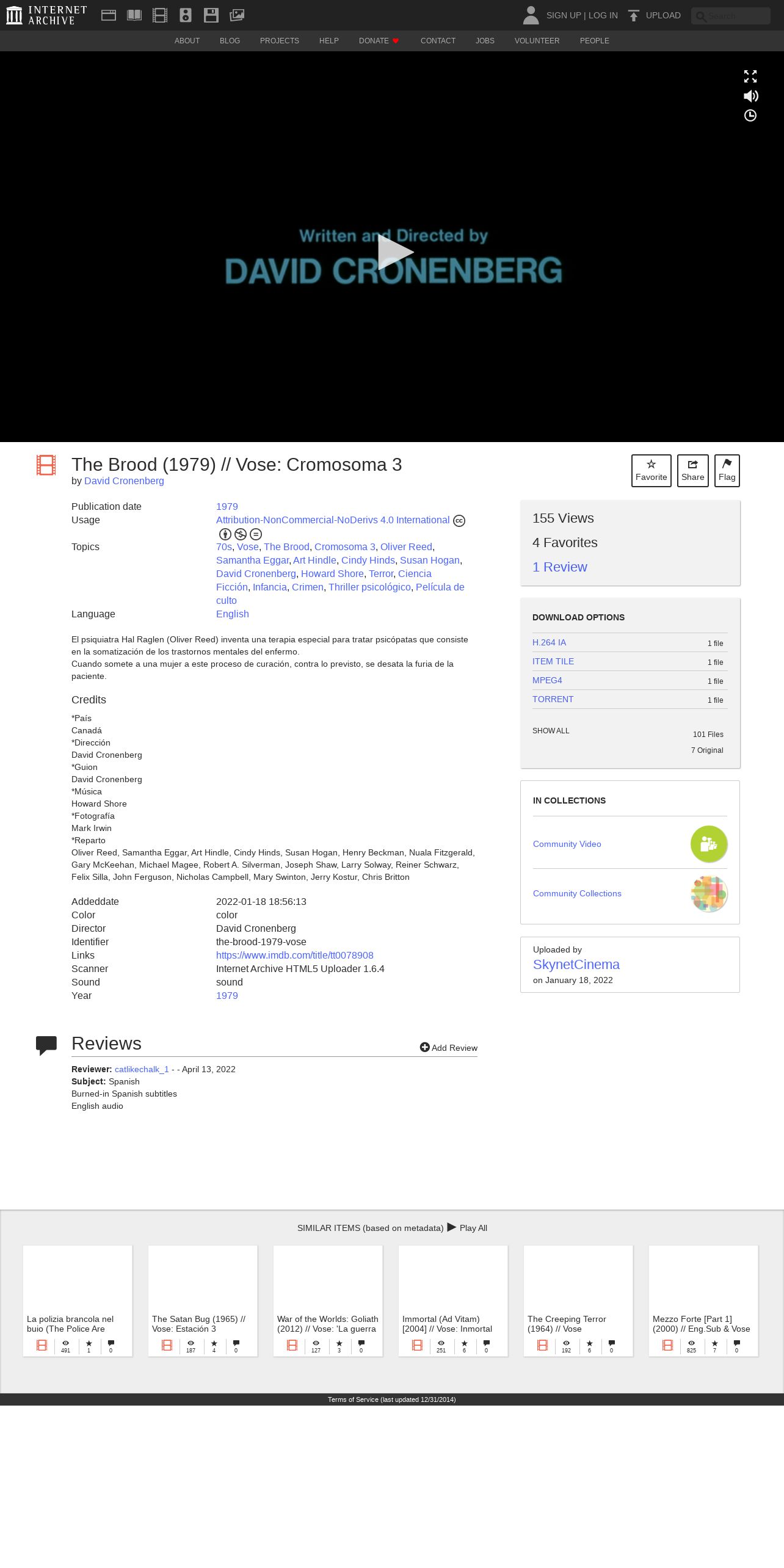Click the Favorite star button
This screenshot has width=784, height=1568.
(x=652, y=471)
